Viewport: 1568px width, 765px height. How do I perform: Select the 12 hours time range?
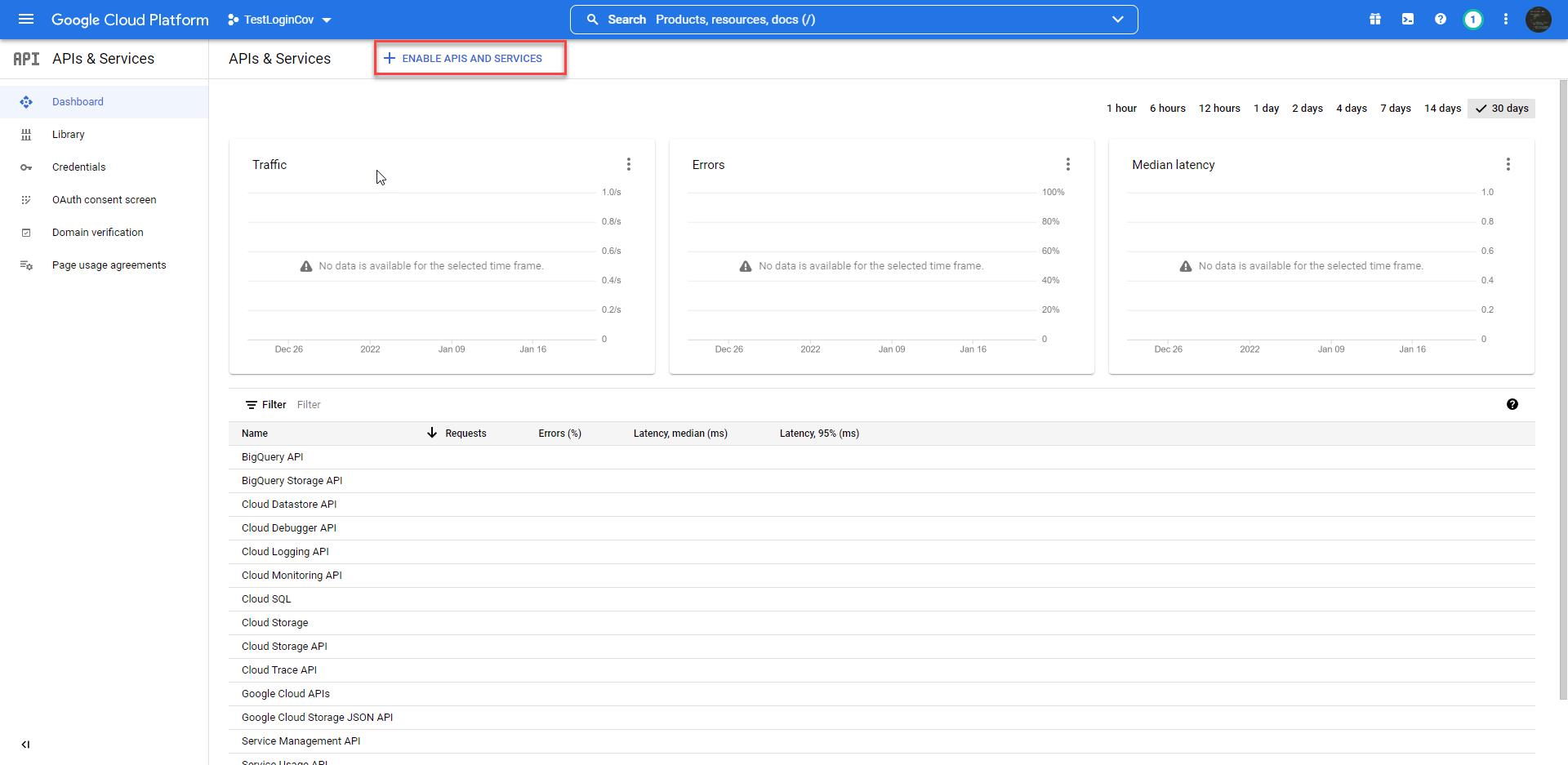pos(1219,109)
